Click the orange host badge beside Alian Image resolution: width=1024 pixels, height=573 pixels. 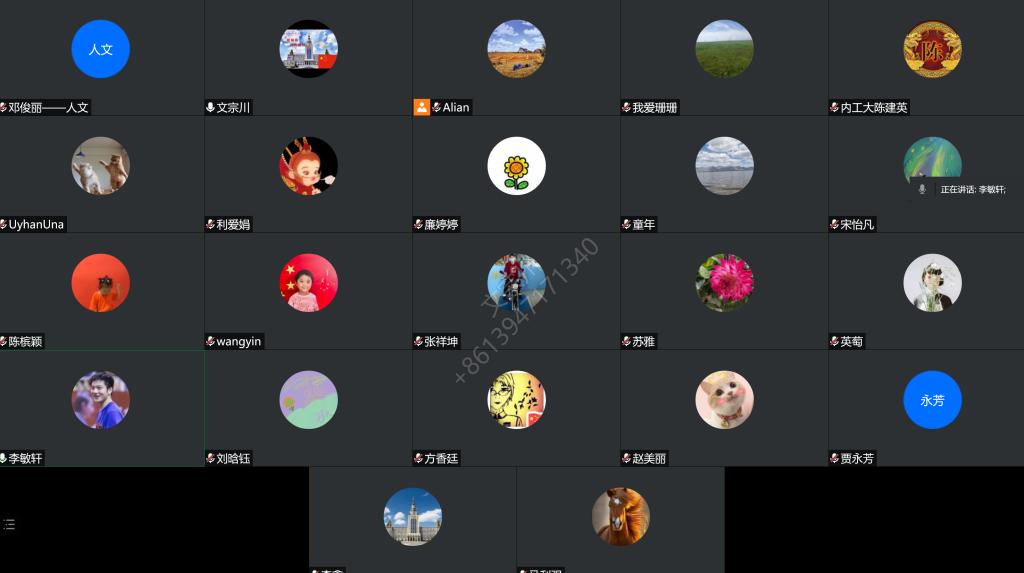tap(421, 107)
